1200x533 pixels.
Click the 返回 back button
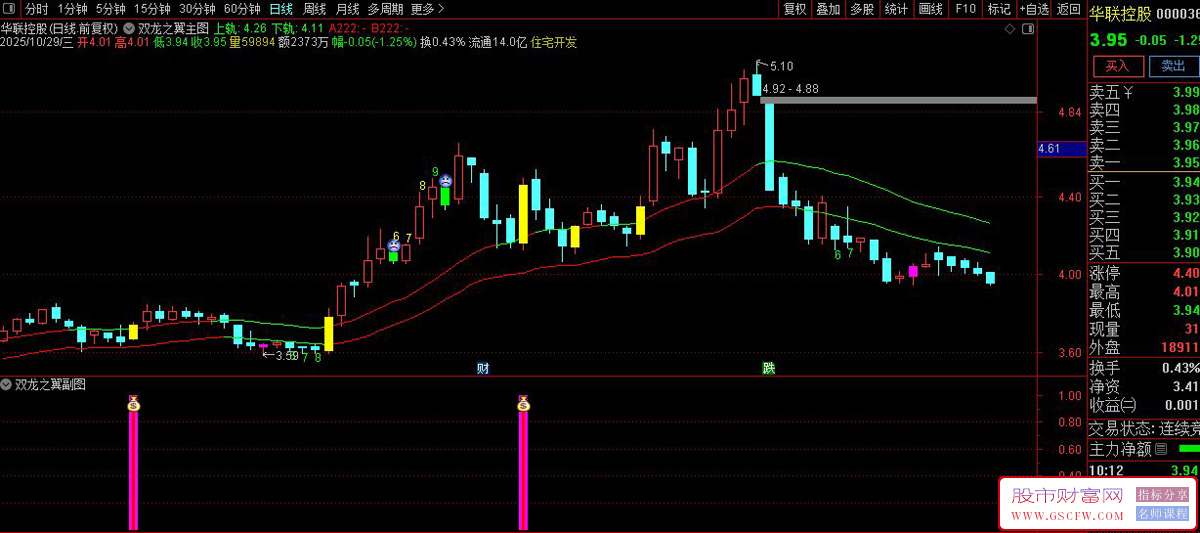[1069, 9]
